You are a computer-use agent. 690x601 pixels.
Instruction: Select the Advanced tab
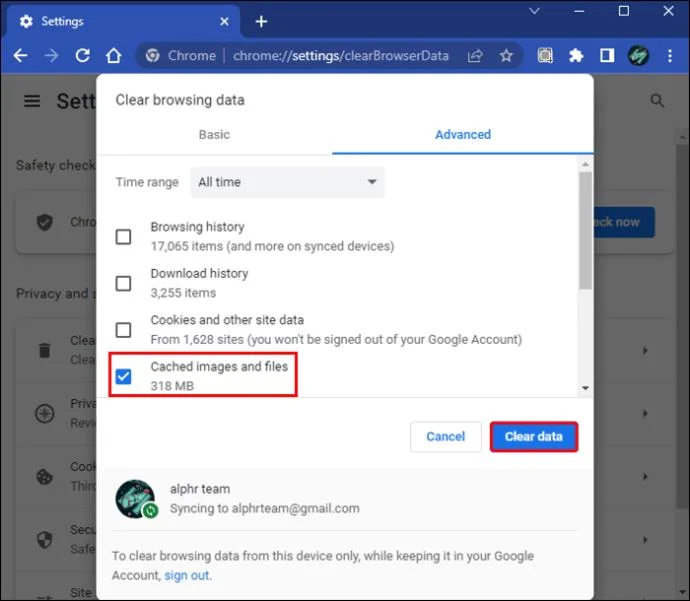pos(462,134)
